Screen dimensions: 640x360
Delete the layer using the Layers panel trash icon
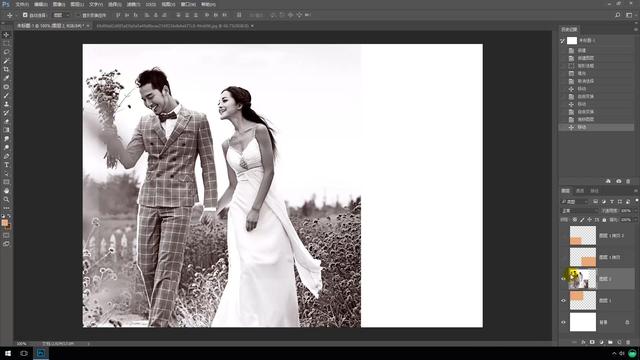coord(628,342)
